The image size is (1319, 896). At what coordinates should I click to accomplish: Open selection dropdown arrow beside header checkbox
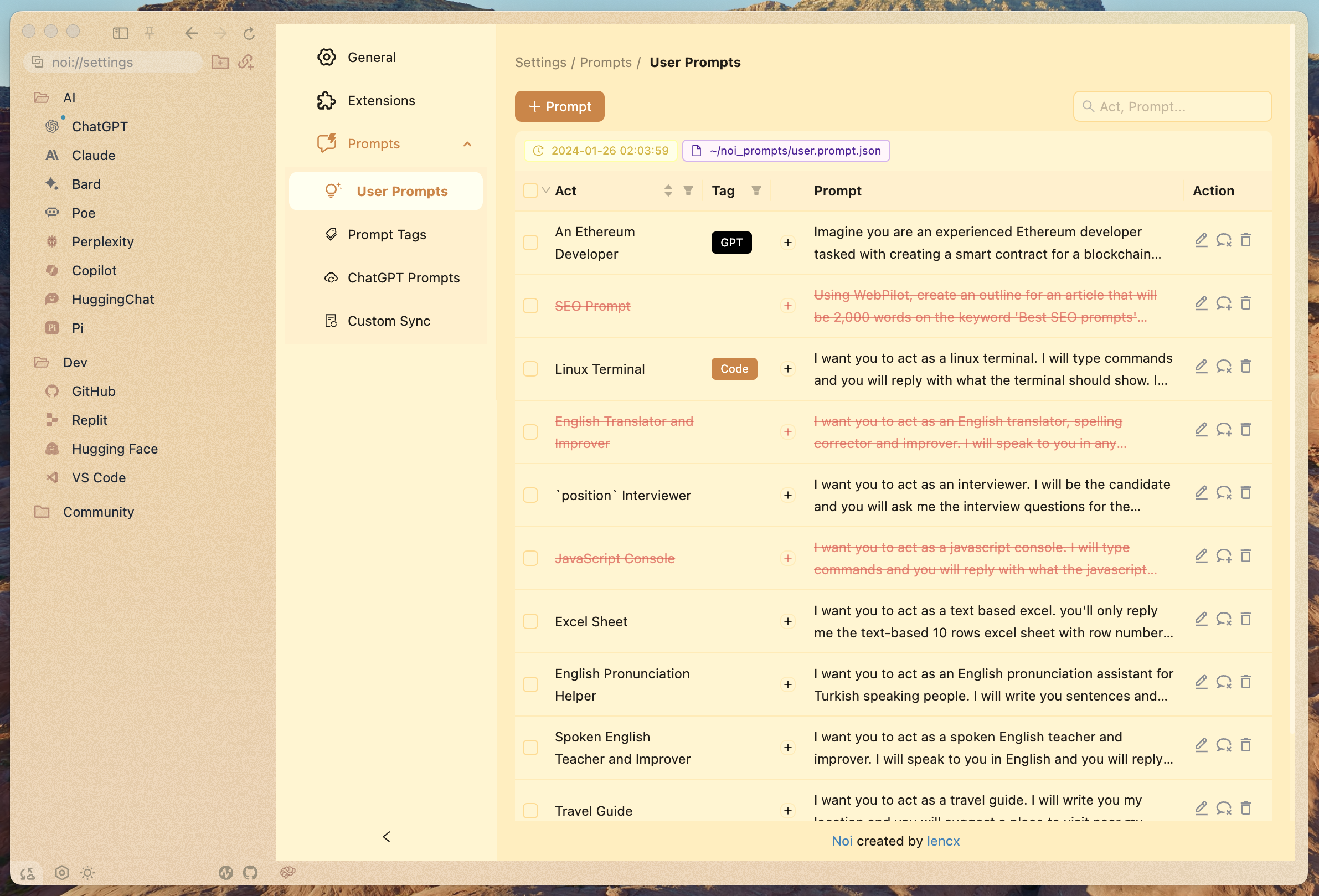pos(545,190)
